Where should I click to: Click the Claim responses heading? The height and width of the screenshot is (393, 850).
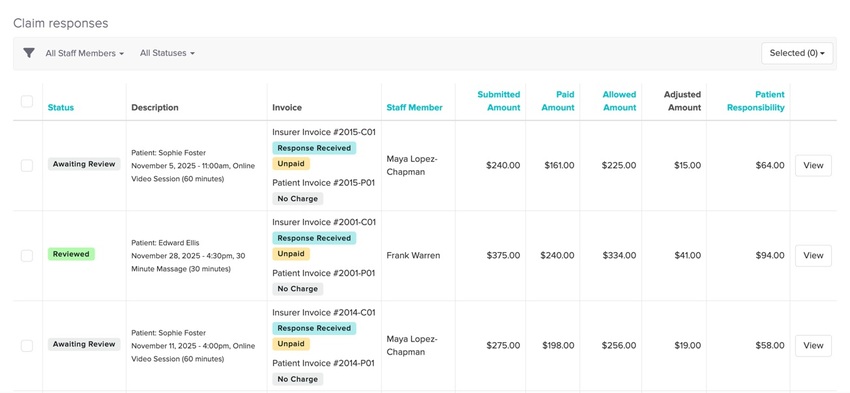(x=61, y=23)
